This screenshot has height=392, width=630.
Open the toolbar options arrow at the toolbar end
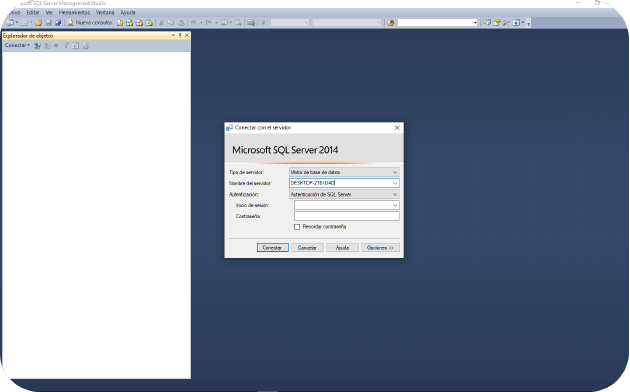pos(528,24)
